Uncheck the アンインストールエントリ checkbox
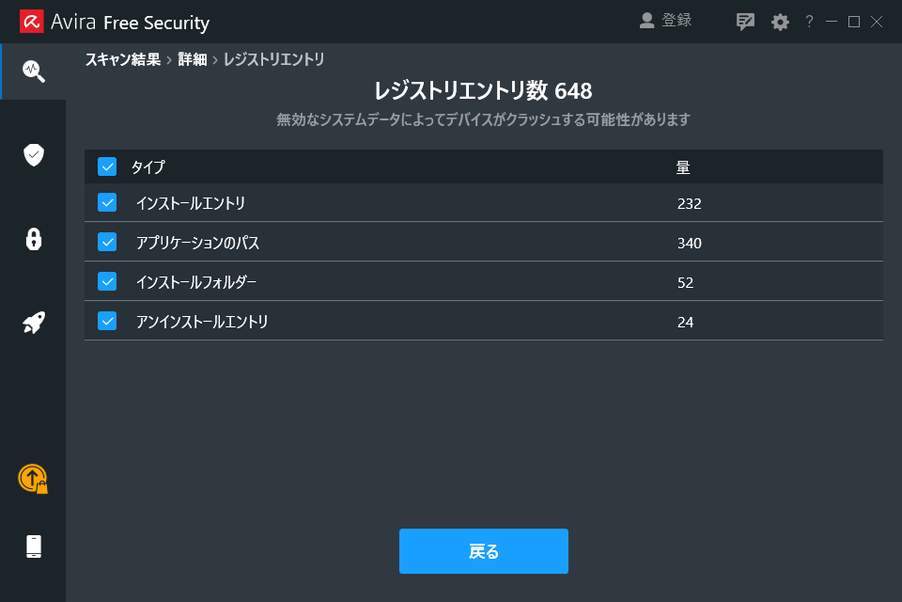 107,321
